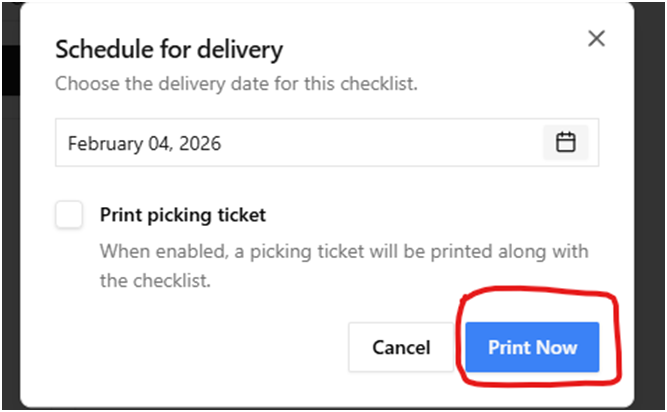
Task: Open the calendar date picker icon
Action: click(x=566, y=143)
